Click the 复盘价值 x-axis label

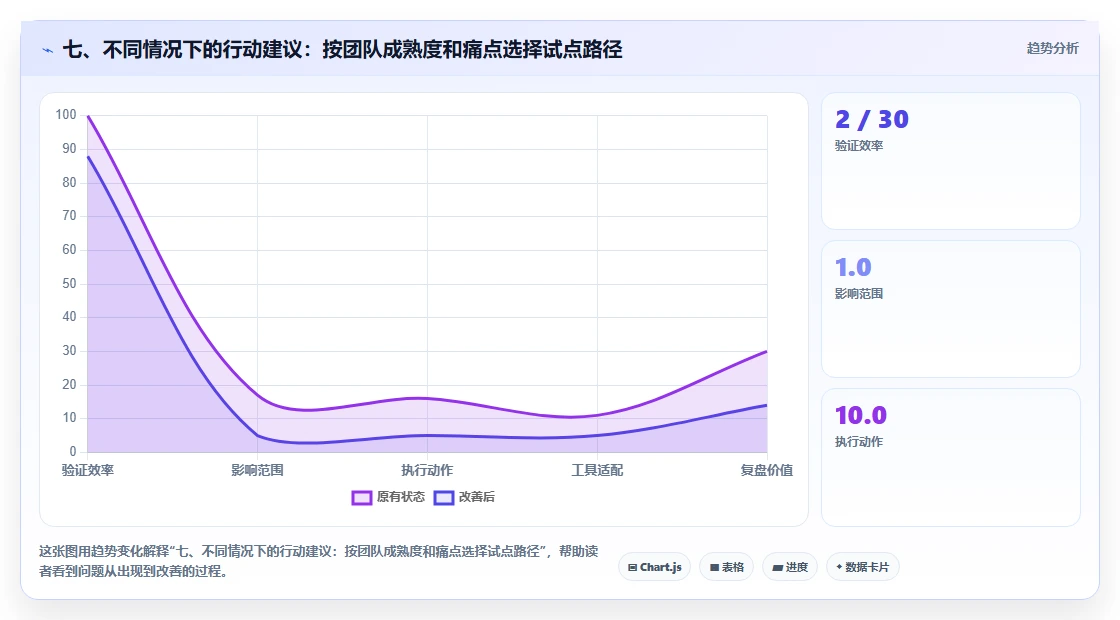(x=766, y=470)
